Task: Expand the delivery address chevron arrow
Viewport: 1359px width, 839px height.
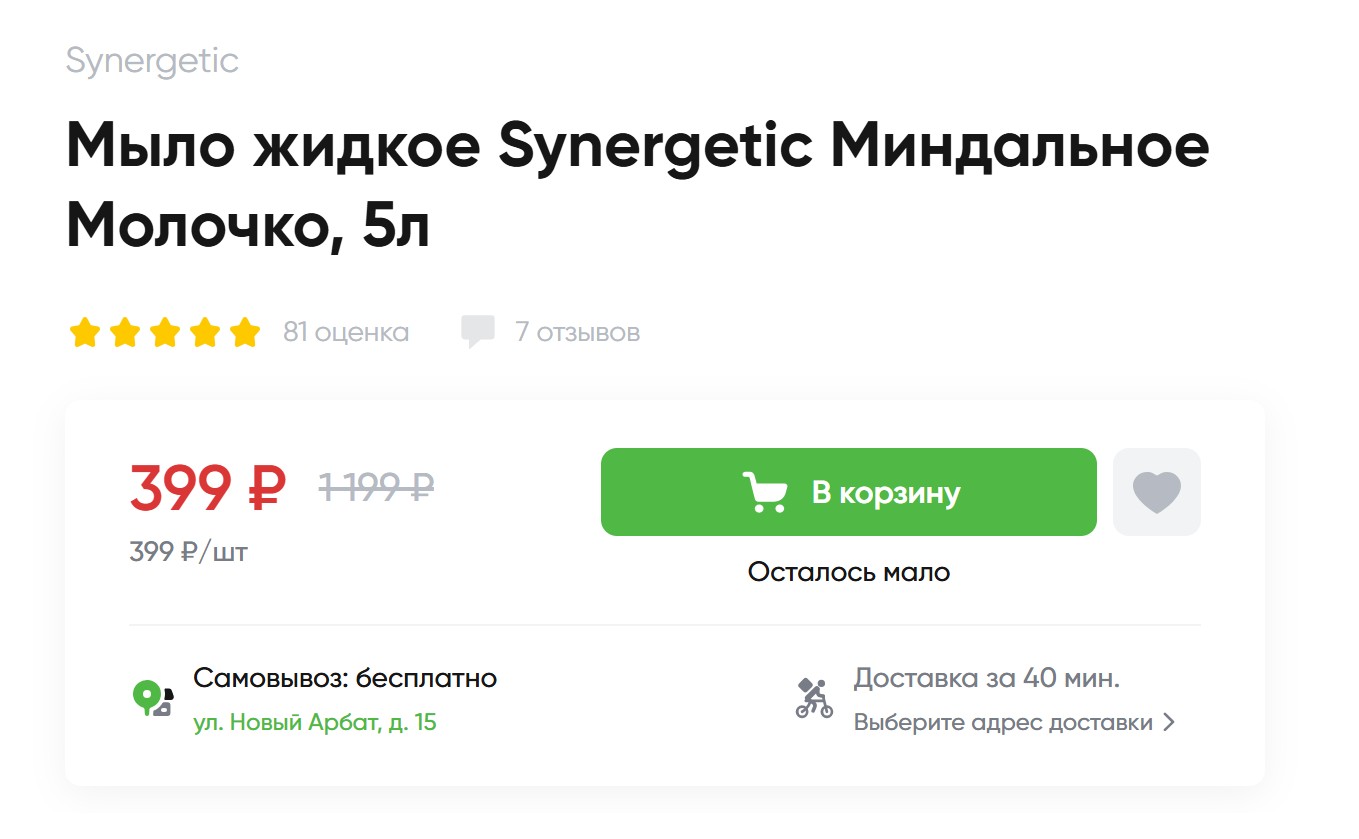Action: [1169, 722]
